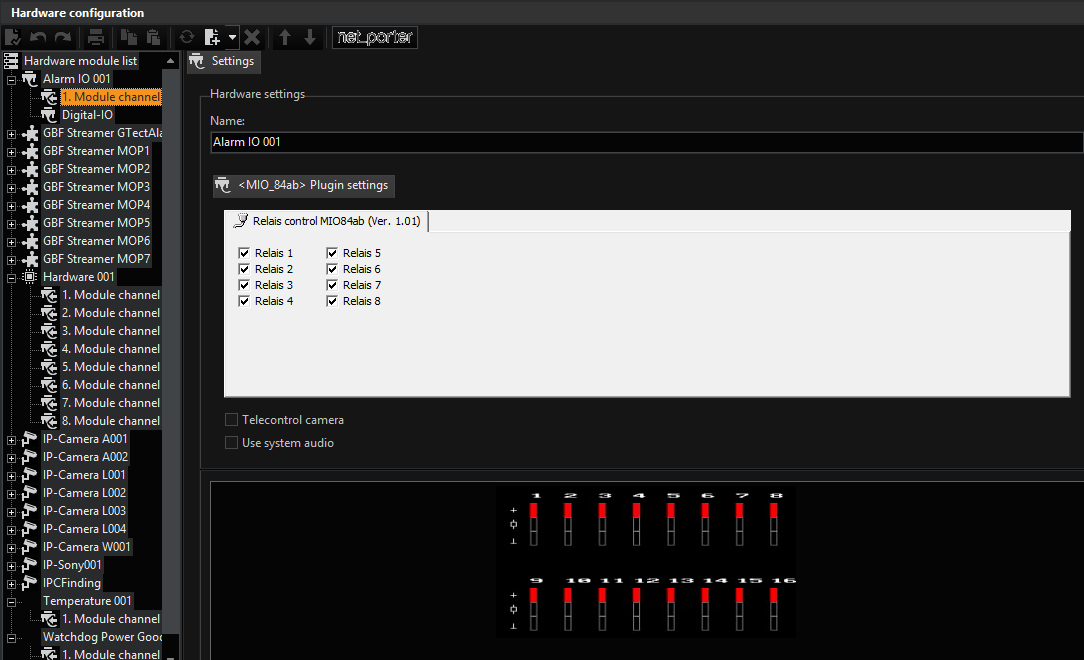Select the Digital-IO tree item
The image size is (1084, 660).
coord(87,115)
